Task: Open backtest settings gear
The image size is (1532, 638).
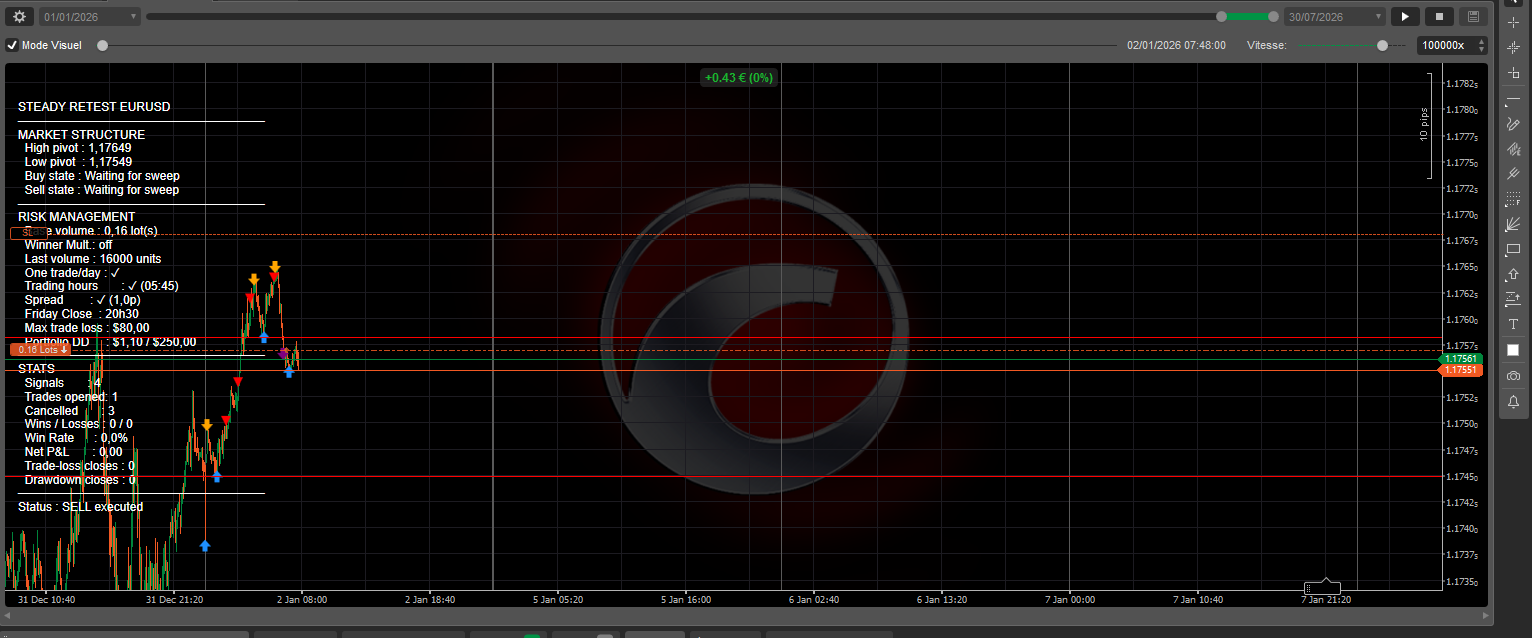Action: [19, 16]
